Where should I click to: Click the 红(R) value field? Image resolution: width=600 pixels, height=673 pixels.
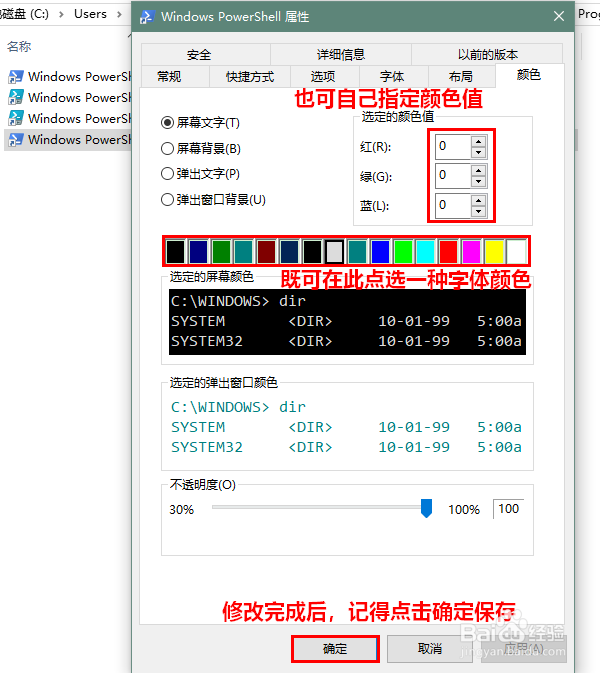tap(453, 147)
